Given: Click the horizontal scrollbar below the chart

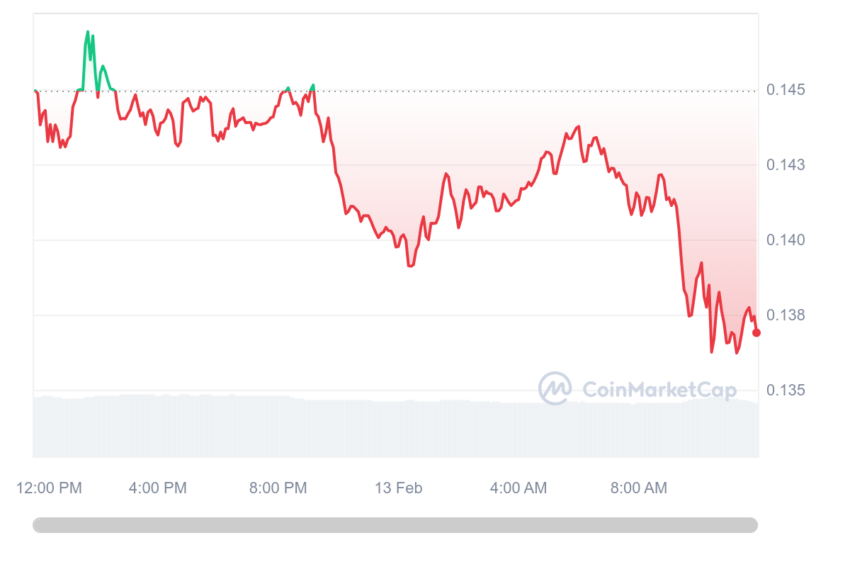Looking at the screenshot, I should (395, 525).
